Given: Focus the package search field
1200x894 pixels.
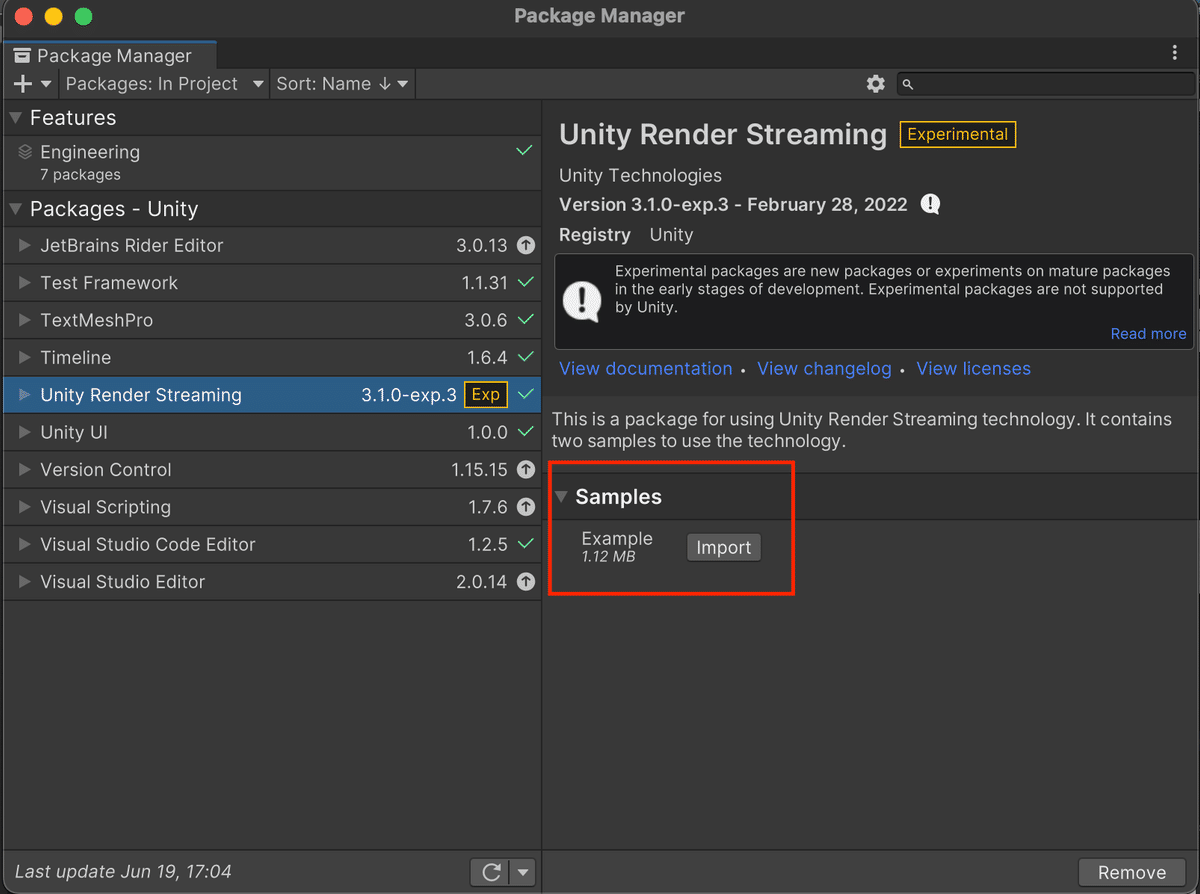Looking at the screenshot, I should pyautogui.click(x=1045, y=84).
